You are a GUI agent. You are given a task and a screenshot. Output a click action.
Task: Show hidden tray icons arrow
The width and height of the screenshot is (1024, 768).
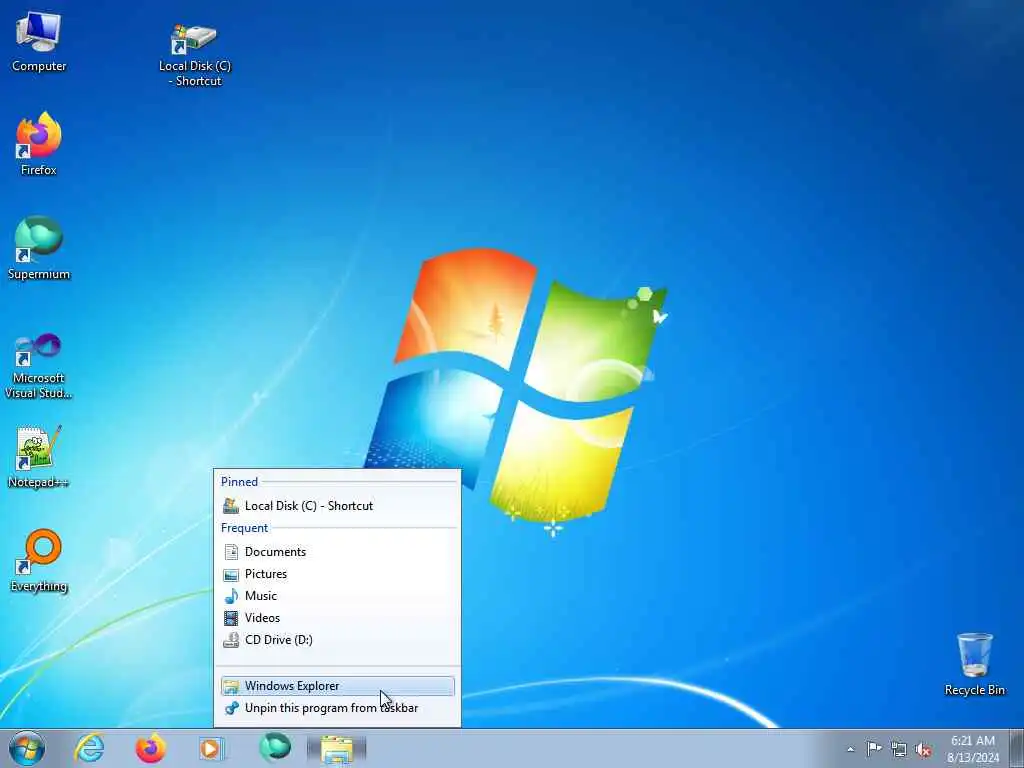coord(850,749)
